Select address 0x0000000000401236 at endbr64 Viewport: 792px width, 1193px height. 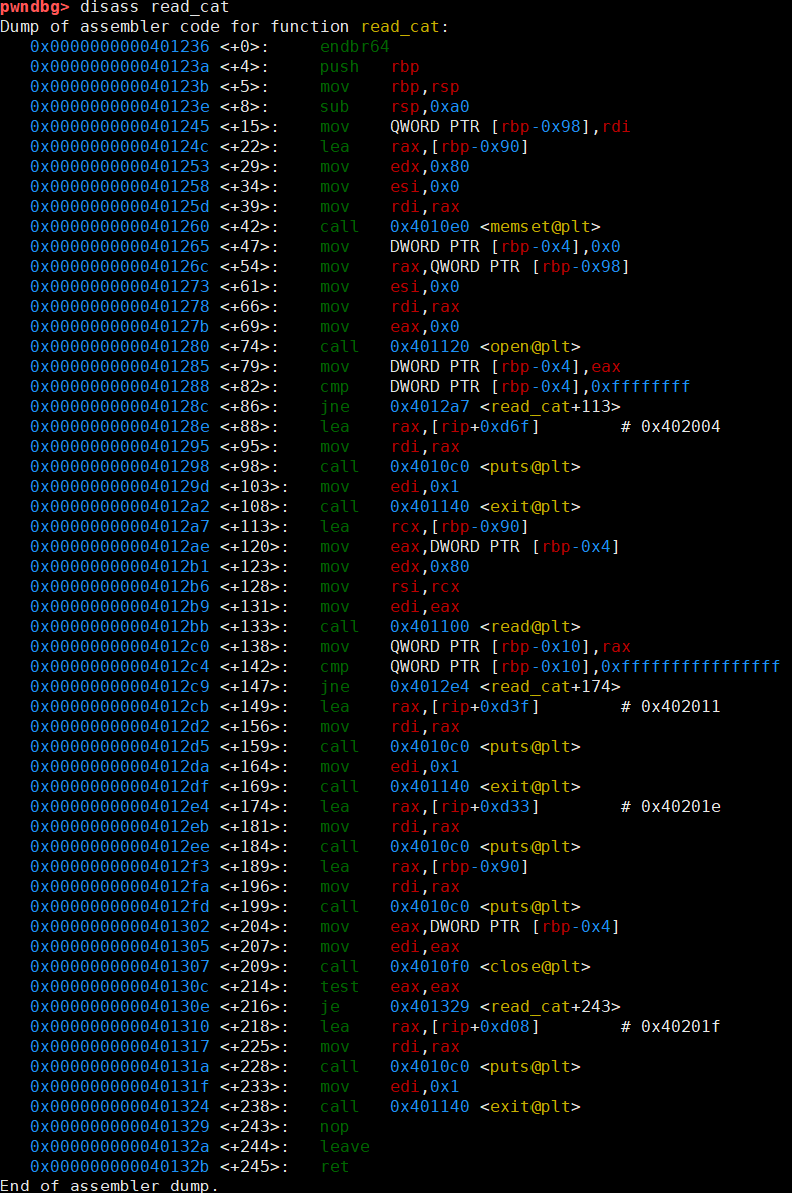tap(119, 46)
